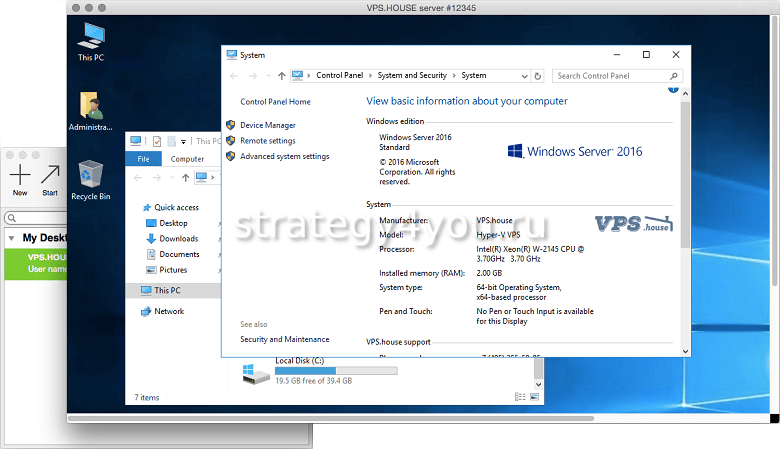
Task: Refresh the Control Panel address bar
Action: pos(539,75)
